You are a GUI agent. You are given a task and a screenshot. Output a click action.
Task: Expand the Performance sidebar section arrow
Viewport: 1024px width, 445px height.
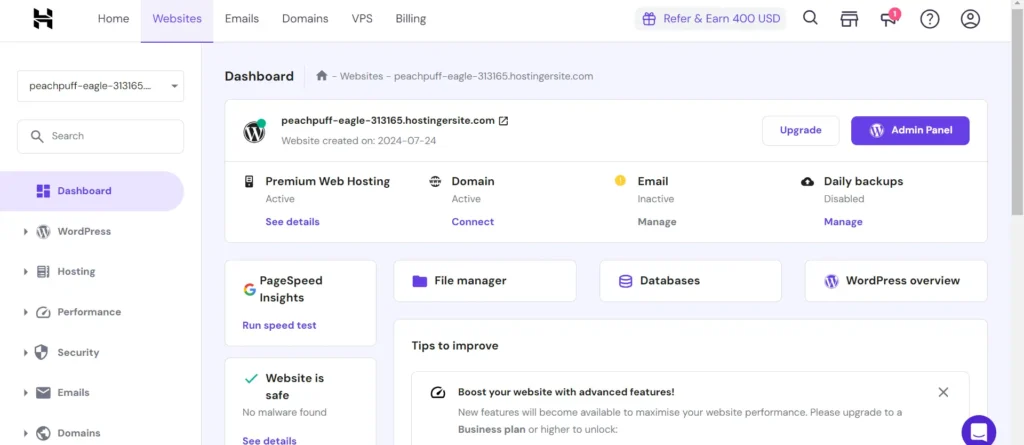pyautogui.click(x=25, y=312)
